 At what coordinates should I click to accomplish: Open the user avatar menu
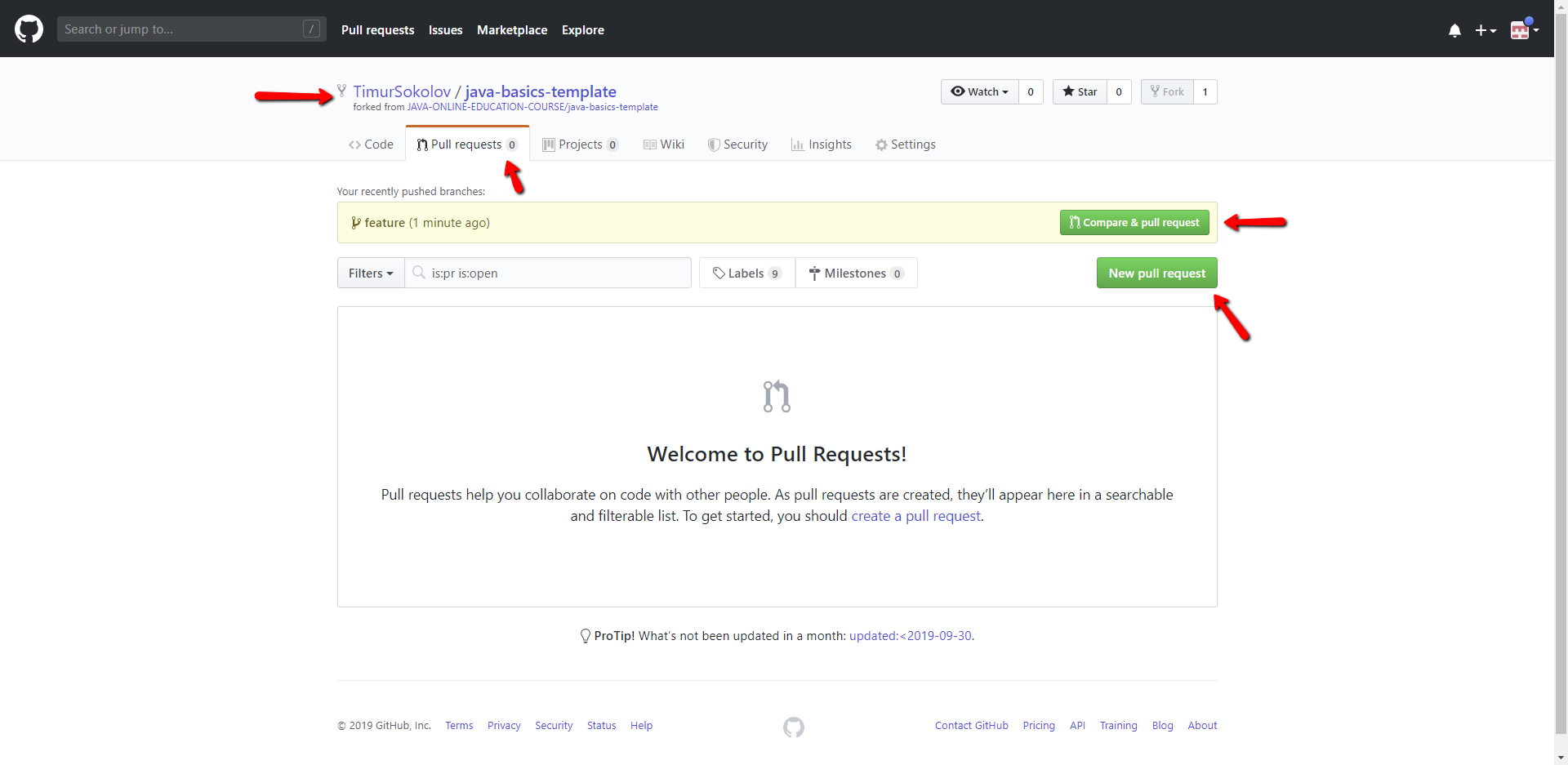(1523, 30)
